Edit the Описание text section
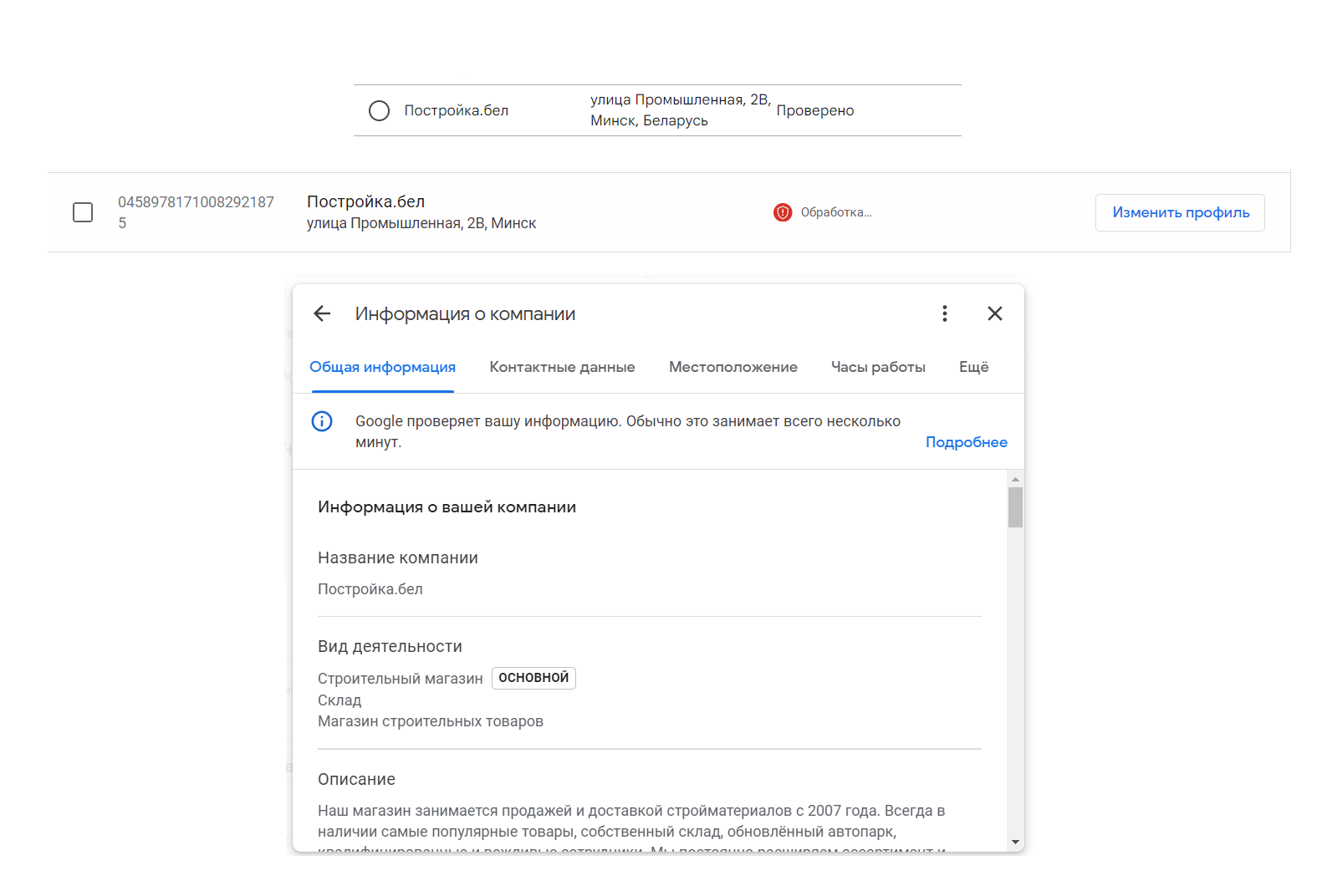1317x896 pixels. click(x=649, y=811)
